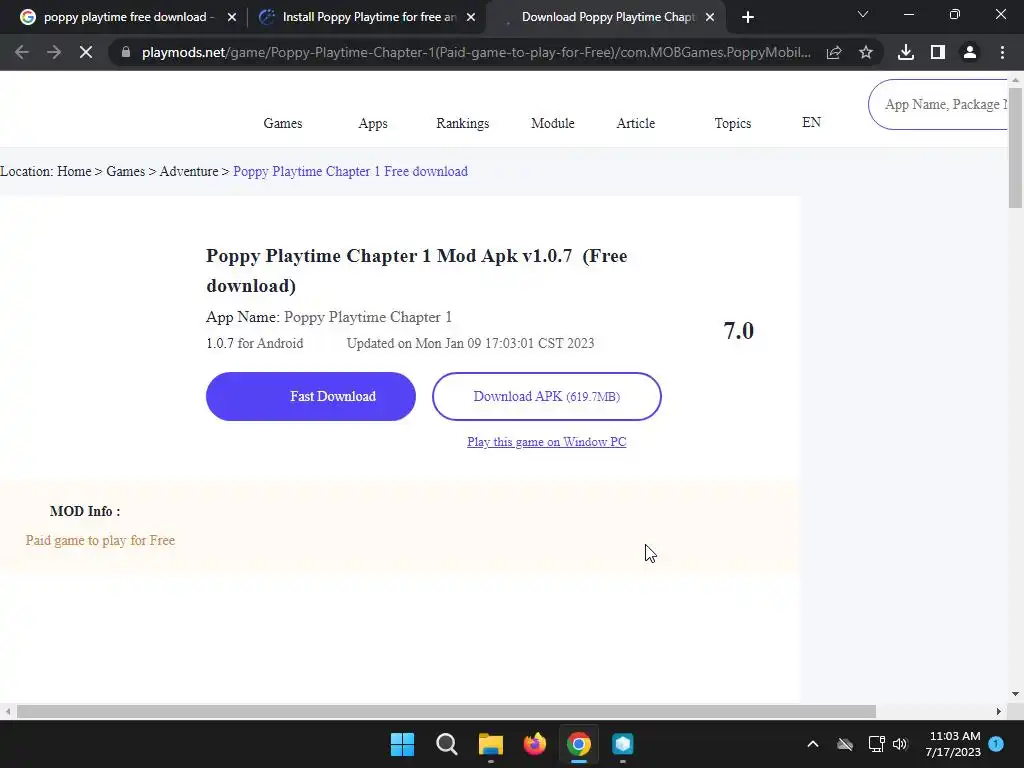The width and height of the screenshot is (1024, 768).
Task: Open volume control in system tray
Action: point(900,744)
